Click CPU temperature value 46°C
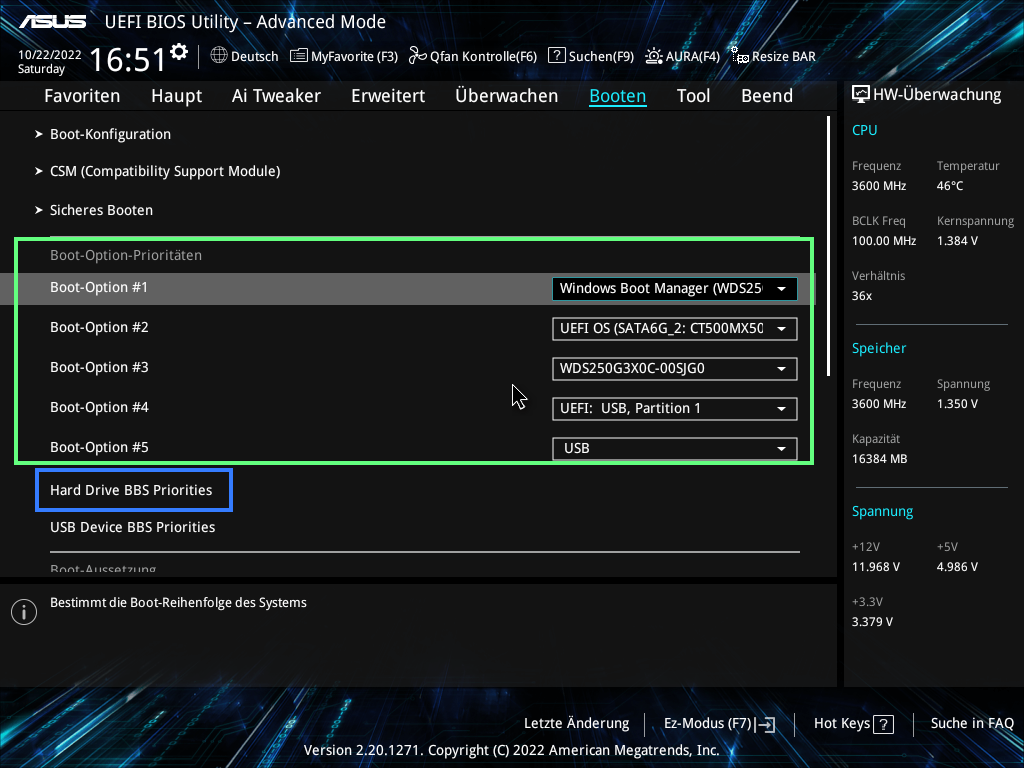The height and width of the screenshot is (768, 1024). pyautogui.click(x=950, y=185)
